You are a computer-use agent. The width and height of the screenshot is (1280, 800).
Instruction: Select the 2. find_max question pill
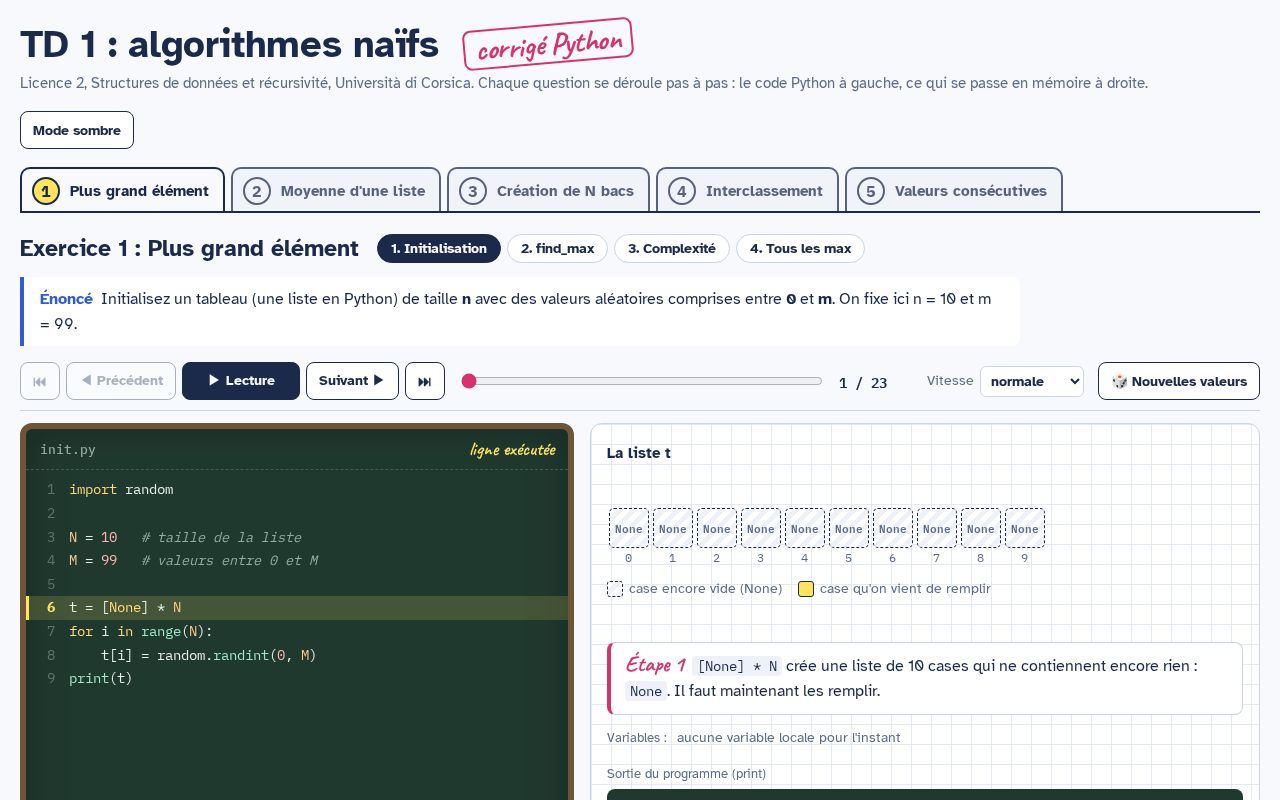point(557,248)
